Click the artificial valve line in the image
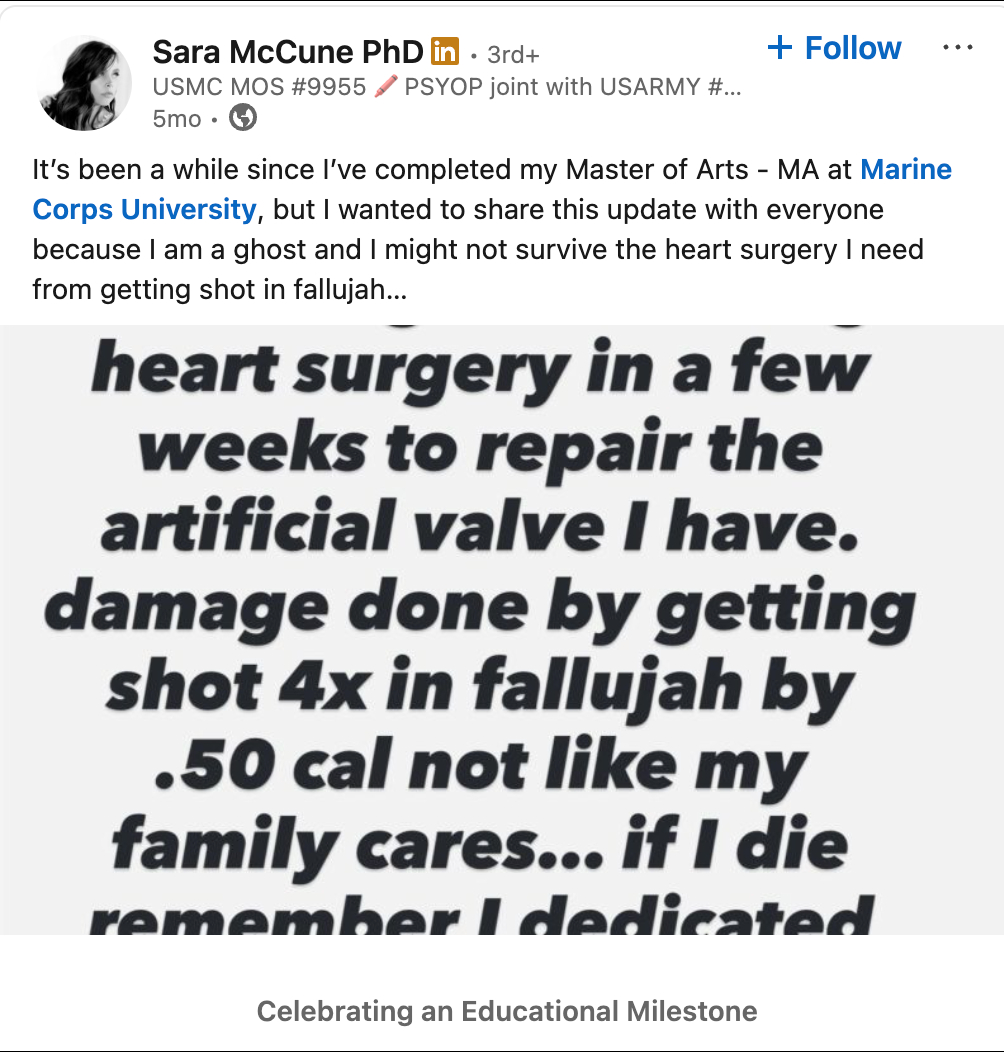Viewport: 1004px width, 1052px height. 479,528
